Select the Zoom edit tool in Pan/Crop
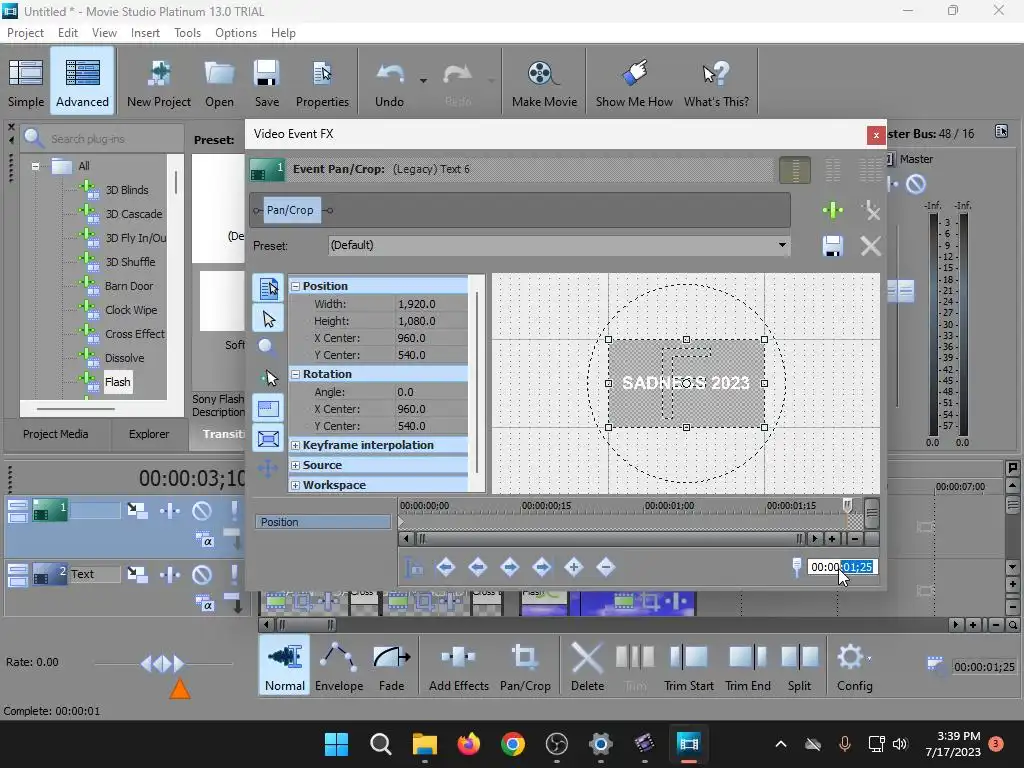Image resolution: width=1024 pixels, height=768 pixels. point(268,348)
